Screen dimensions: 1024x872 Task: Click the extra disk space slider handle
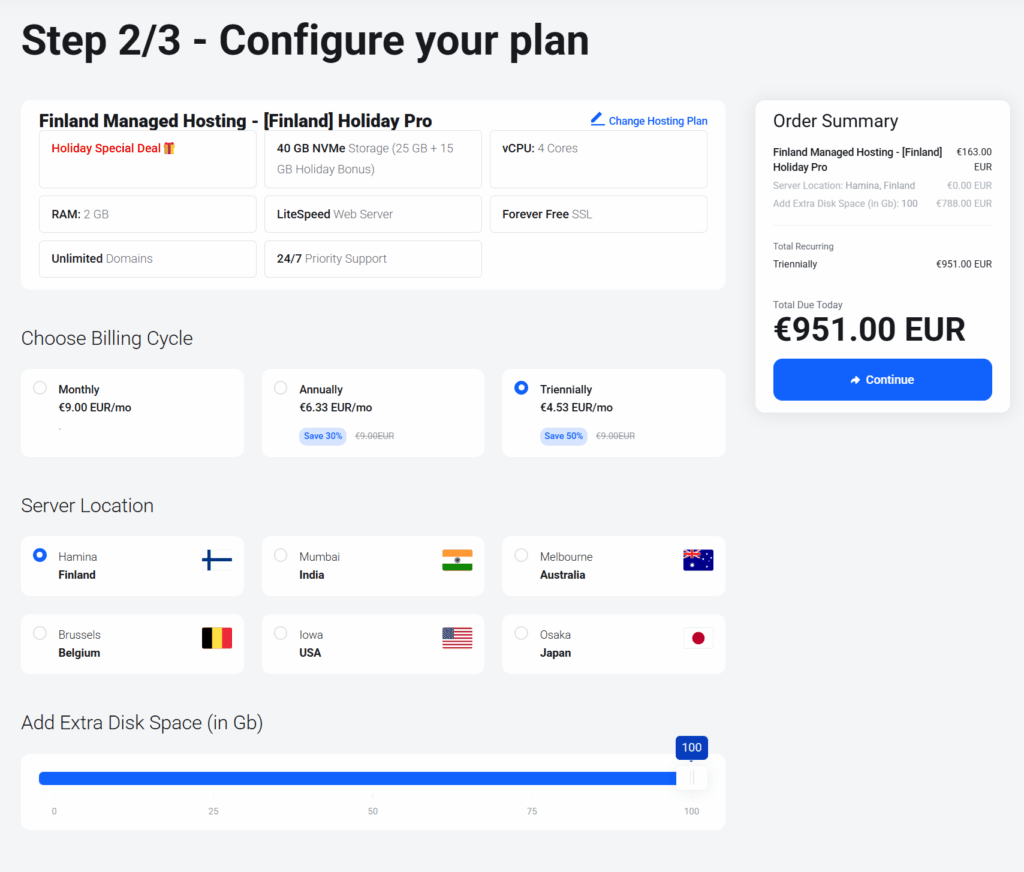tap(691, 777)
